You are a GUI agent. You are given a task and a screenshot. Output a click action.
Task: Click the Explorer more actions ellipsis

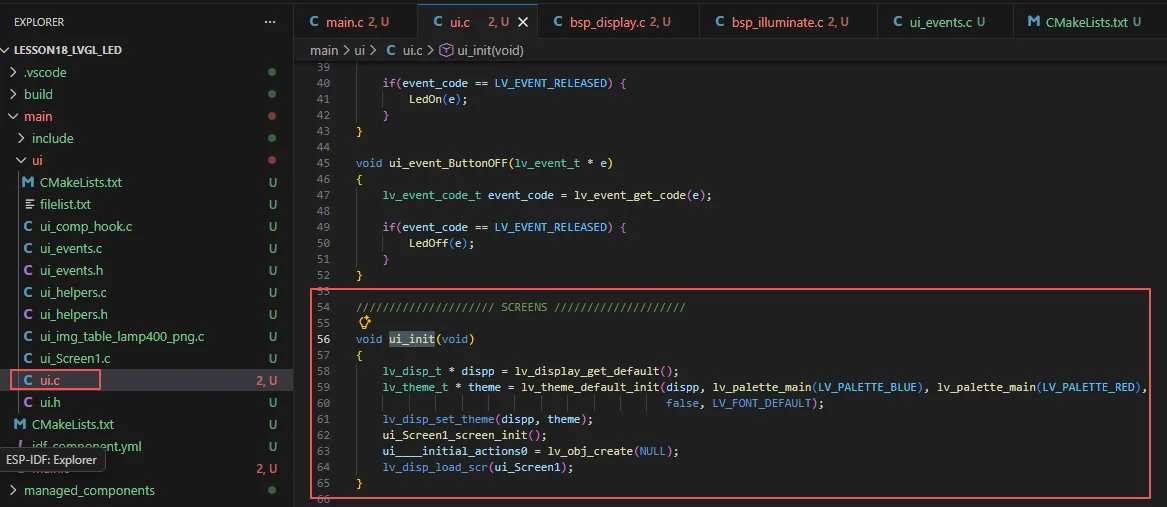tap(269, 21)
